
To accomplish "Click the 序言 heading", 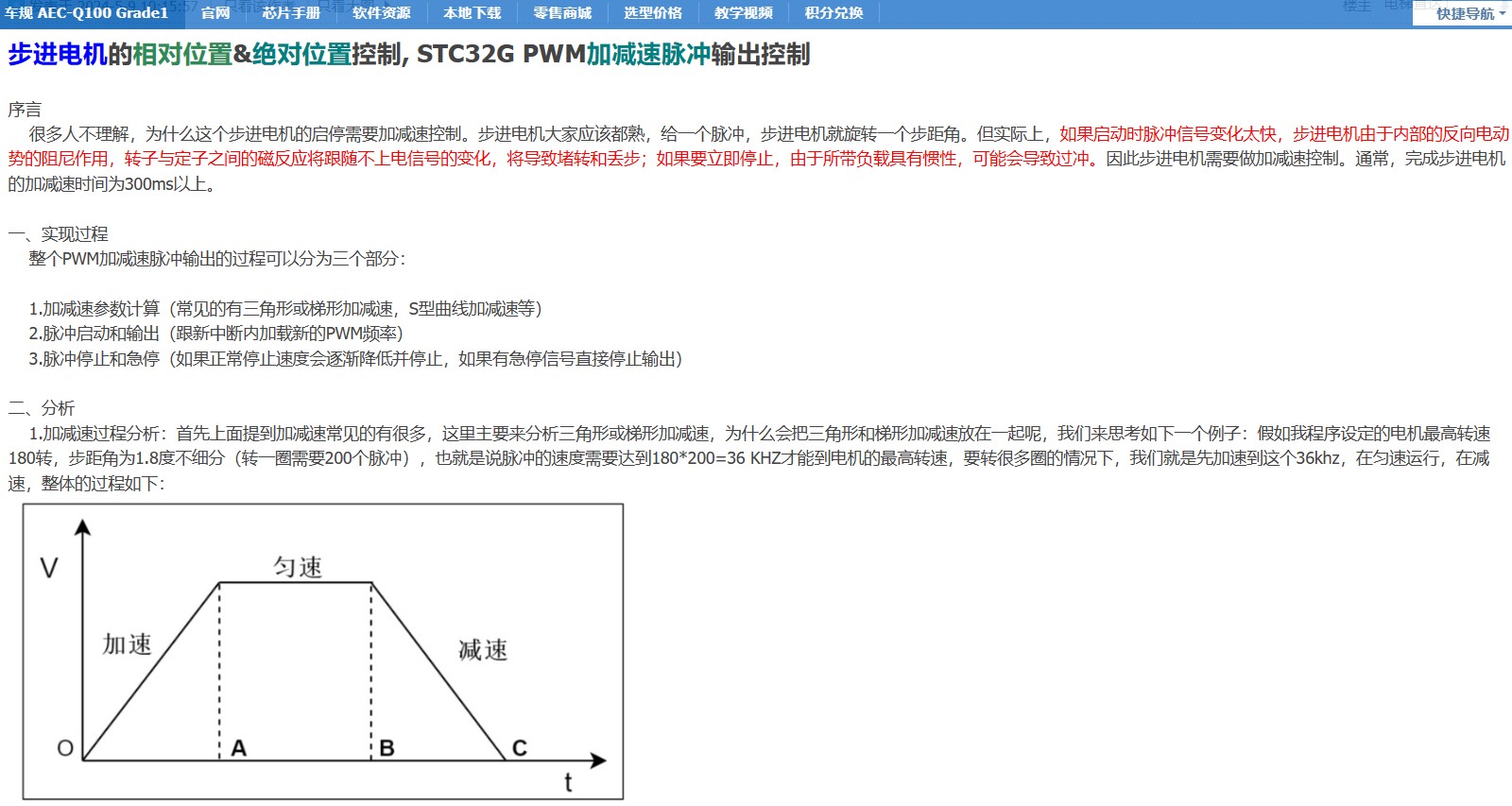I will (25, 110).
